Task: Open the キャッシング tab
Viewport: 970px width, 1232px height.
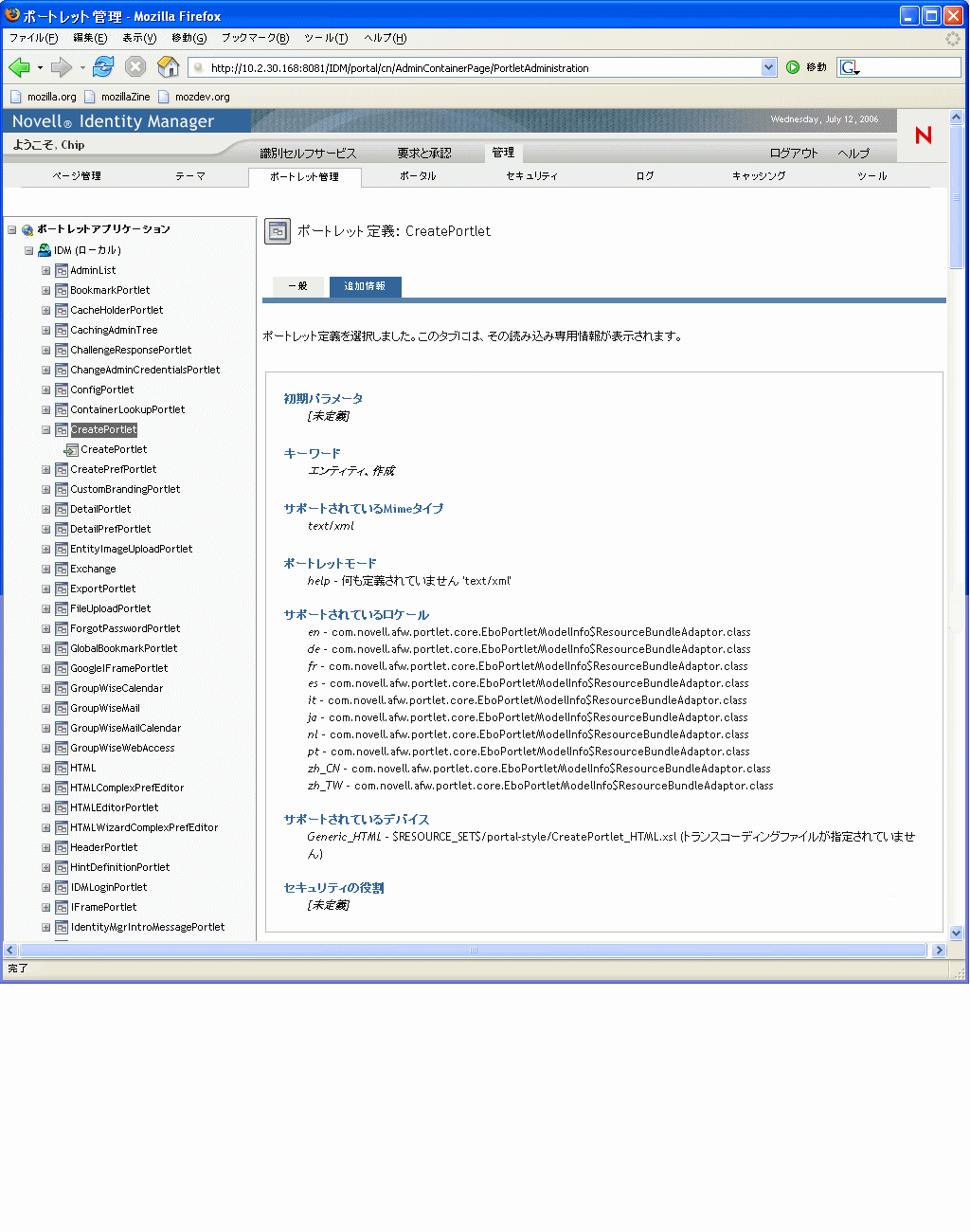Action: coord(759,176)
